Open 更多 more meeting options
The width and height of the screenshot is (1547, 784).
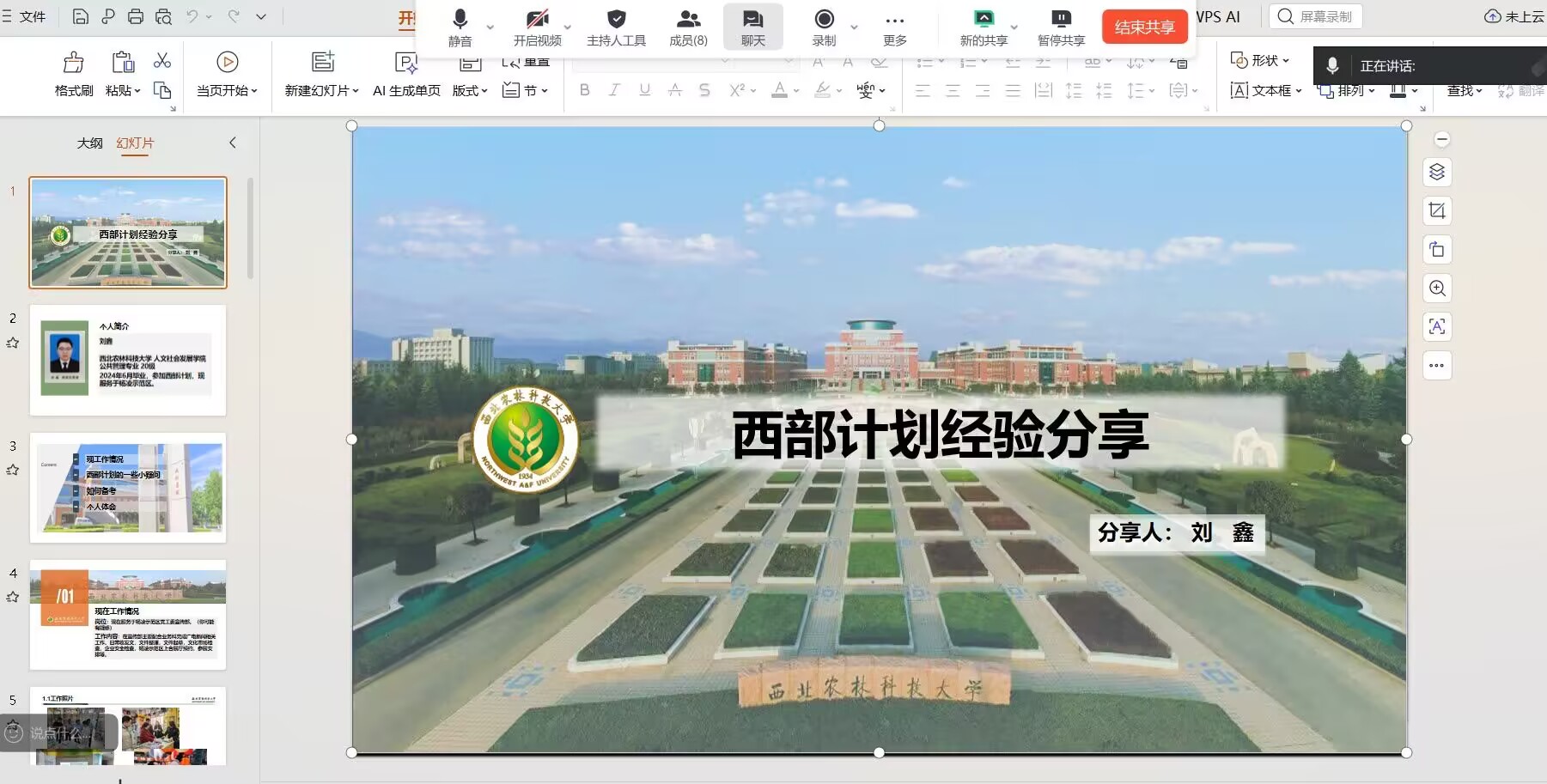[895, 27]
